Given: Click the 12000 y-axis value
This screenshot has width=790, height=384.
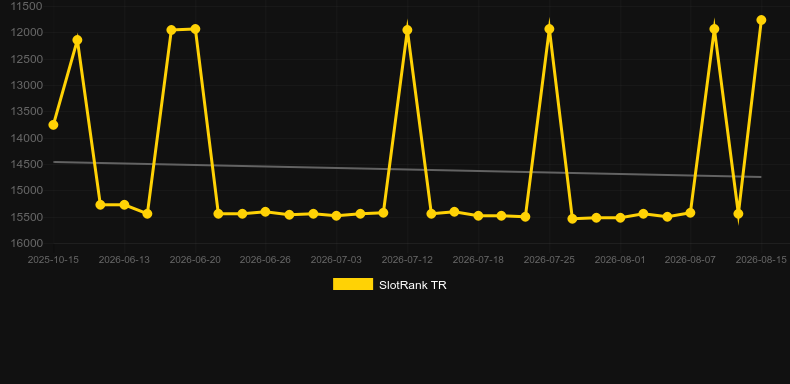Looking at the screenshot, I should click(x=27, y=33).
